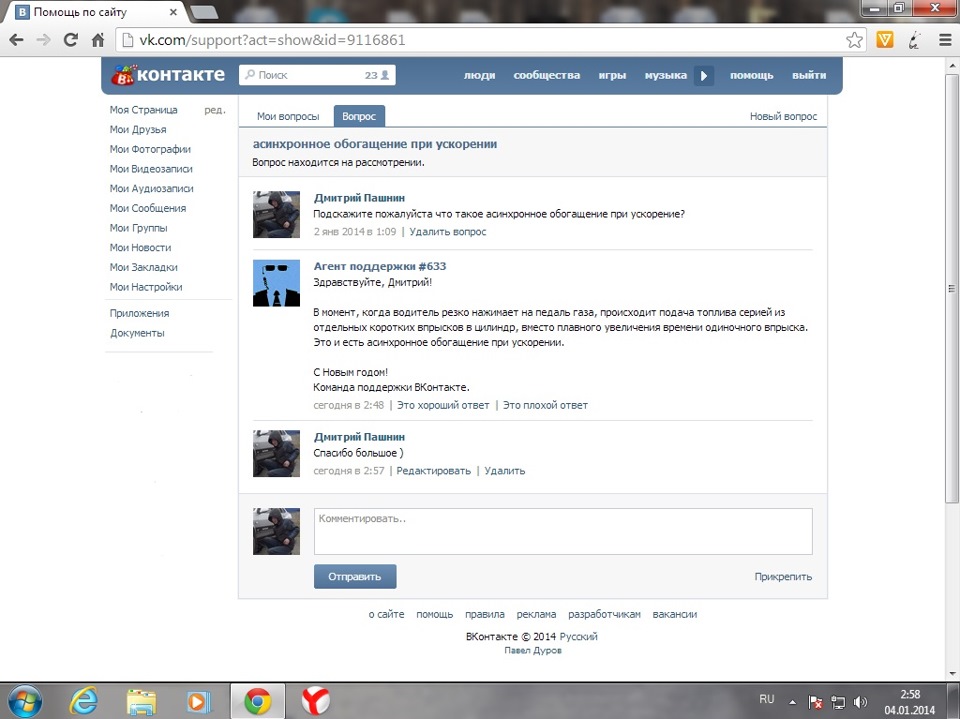This screenshot has height=719, width=960.
Task: Click Удалить вопрос link
Action: 448,232
